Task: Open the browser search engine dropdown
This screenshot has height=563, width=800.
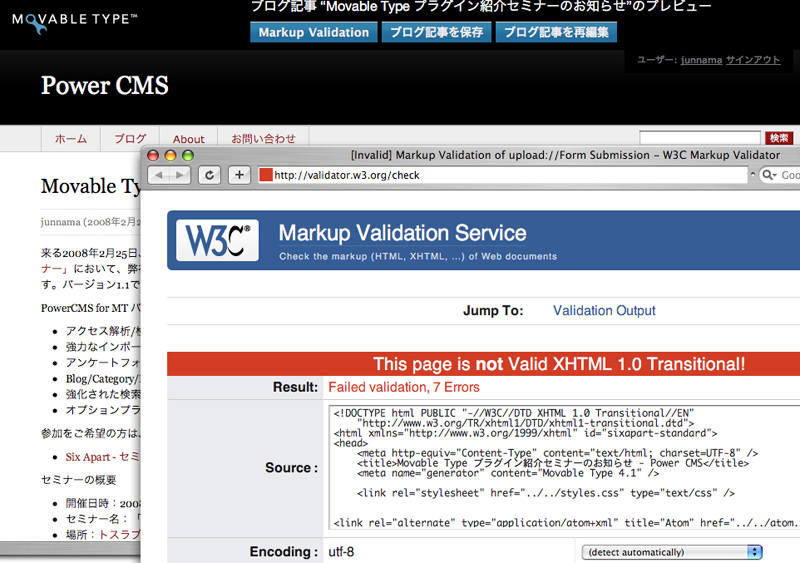Action: pyautogui.click(x=767, y=175)
